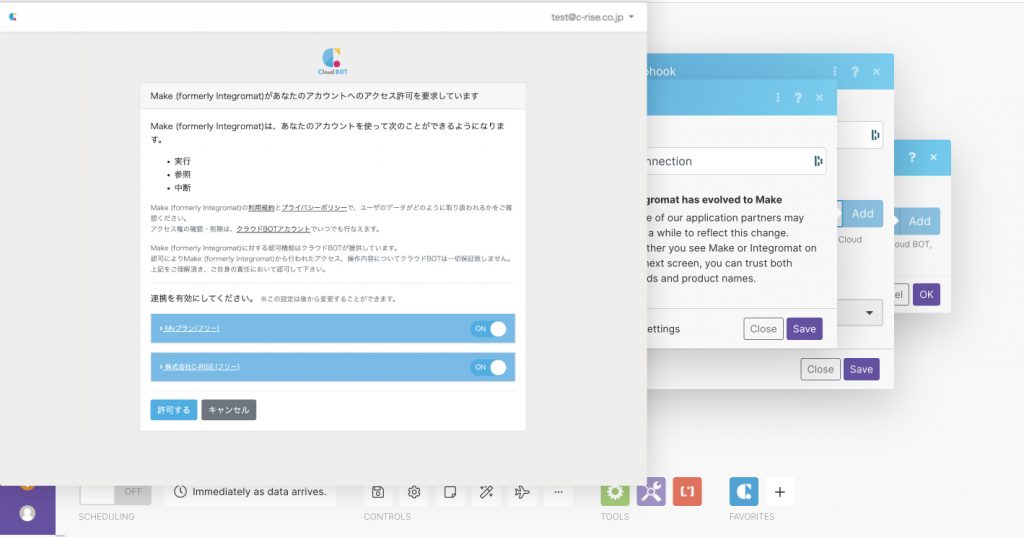Screen dimensions: 1024x537
Task: Click Close at the bottom of the webhook dialog
Action: [820, 369]
